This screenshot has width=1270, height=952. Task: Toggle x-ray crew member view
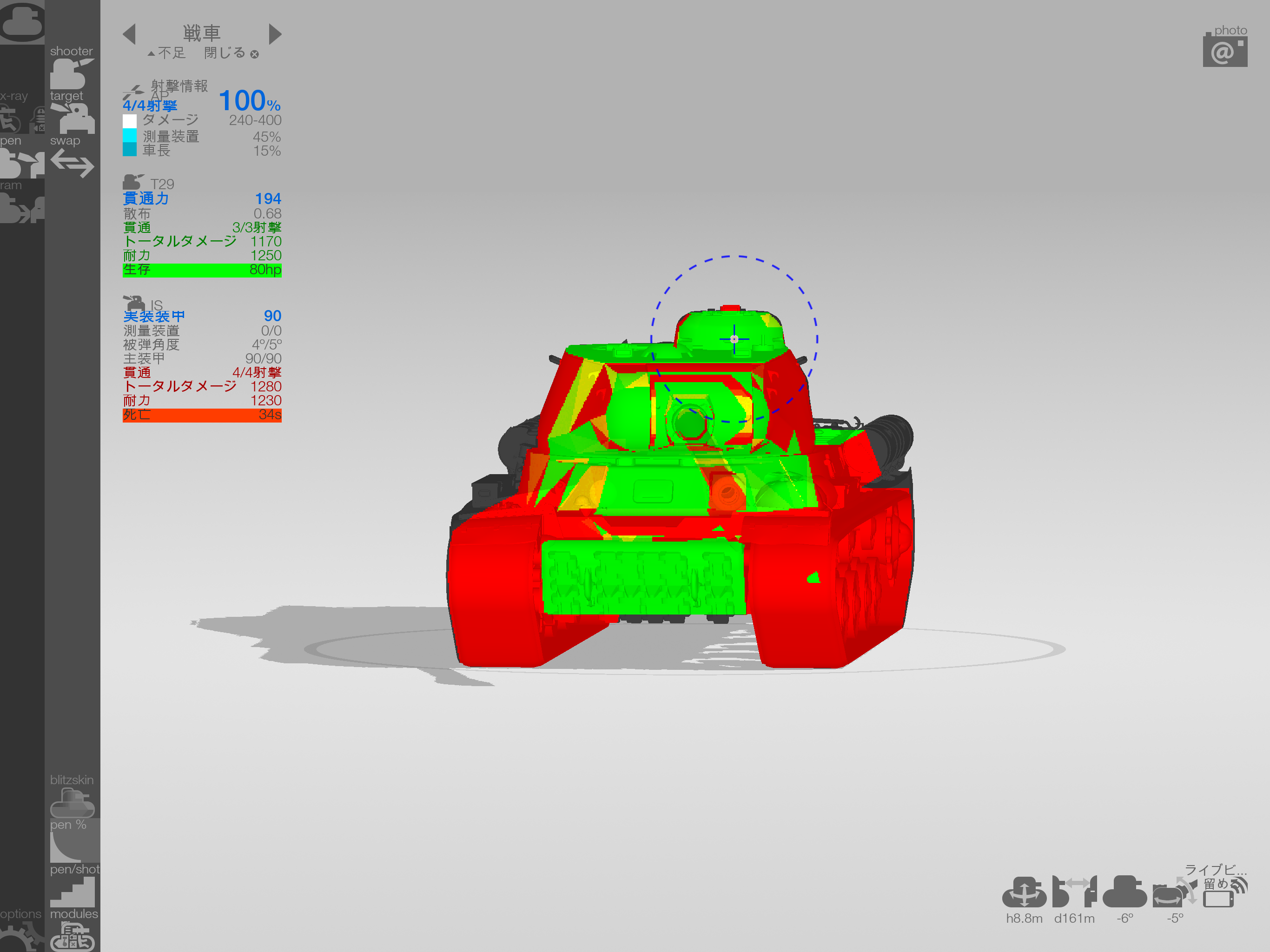click(x=10, y=119)
